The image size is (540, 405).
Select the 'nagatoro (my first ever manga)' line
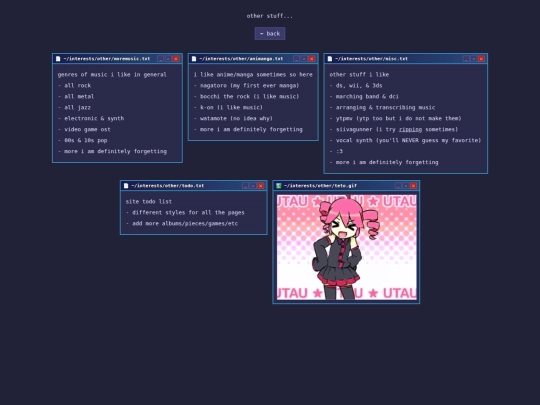(247, 85)
